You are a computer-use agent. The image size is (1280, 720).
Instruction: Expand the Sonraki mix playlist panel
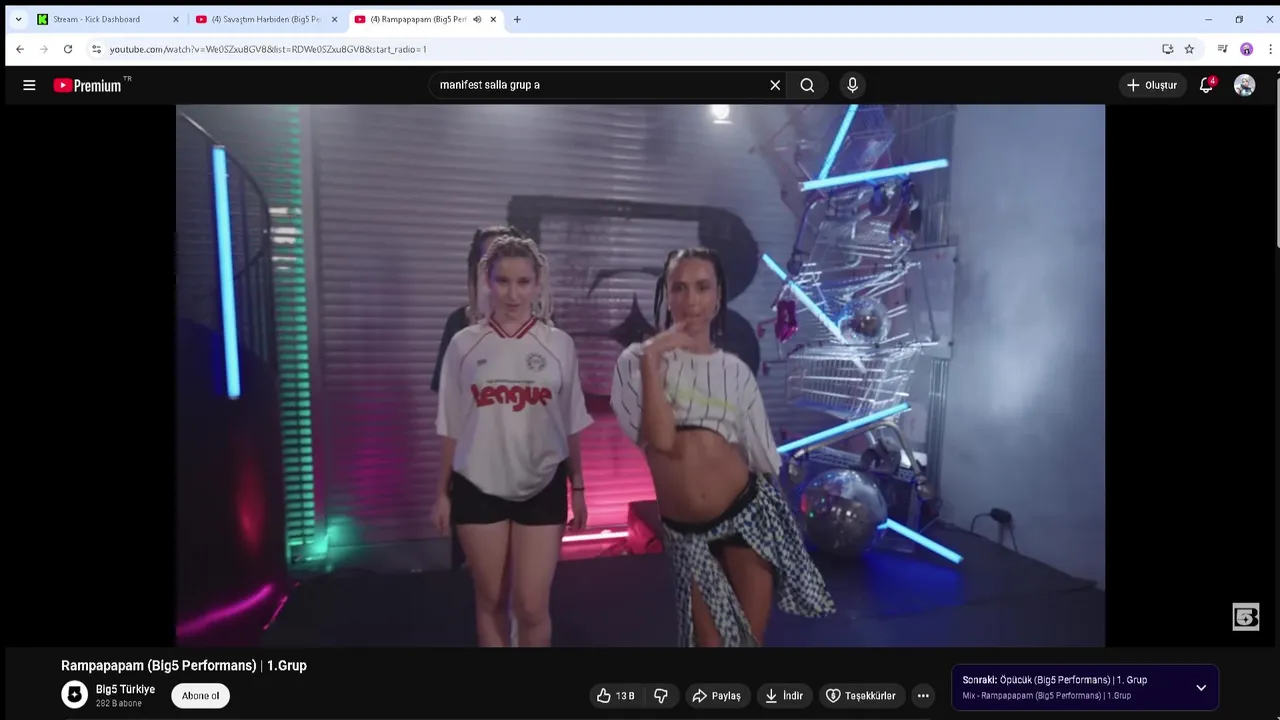[1201, 688]
